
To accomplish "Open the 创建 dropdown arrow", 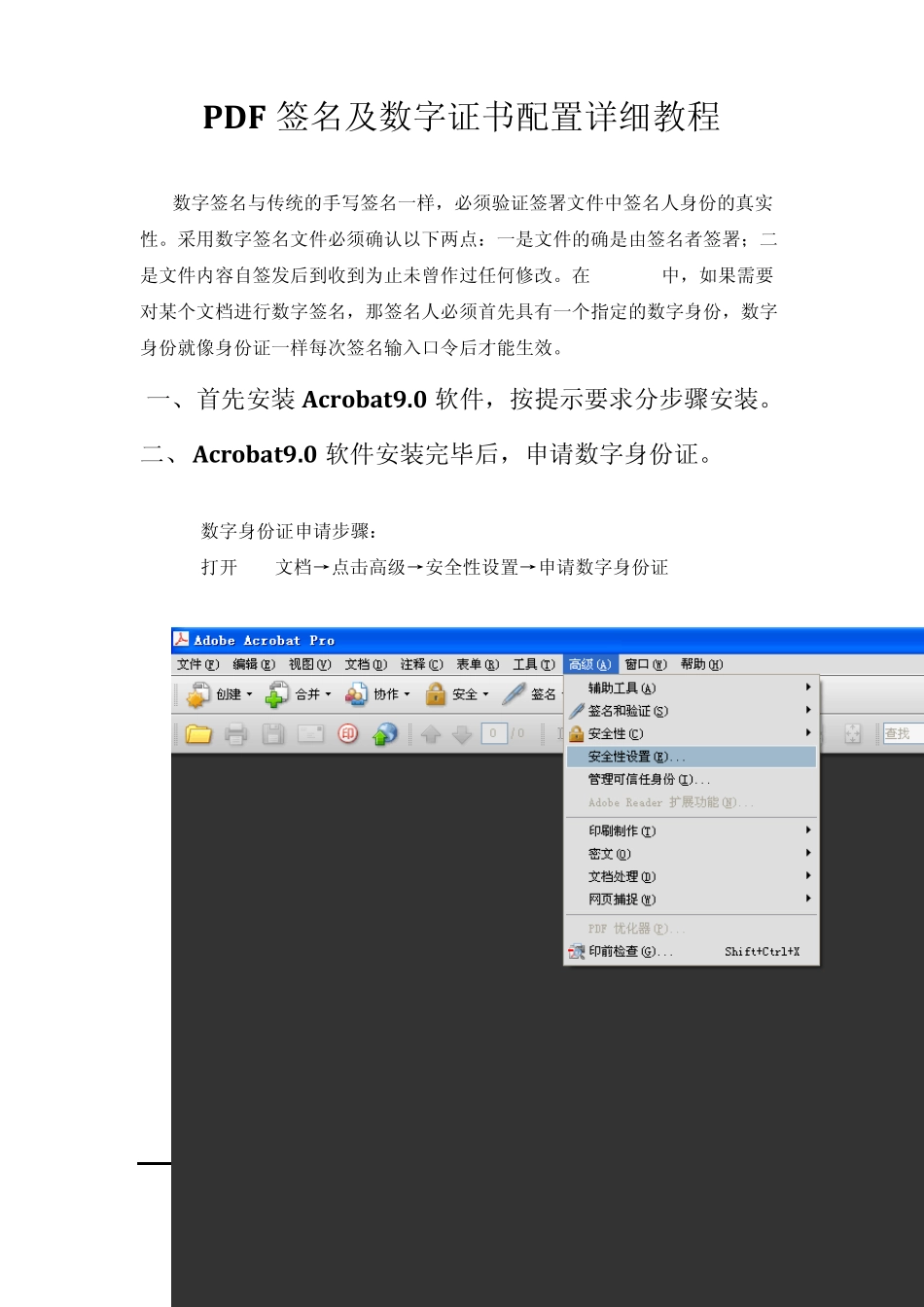I will pos(249,694).
